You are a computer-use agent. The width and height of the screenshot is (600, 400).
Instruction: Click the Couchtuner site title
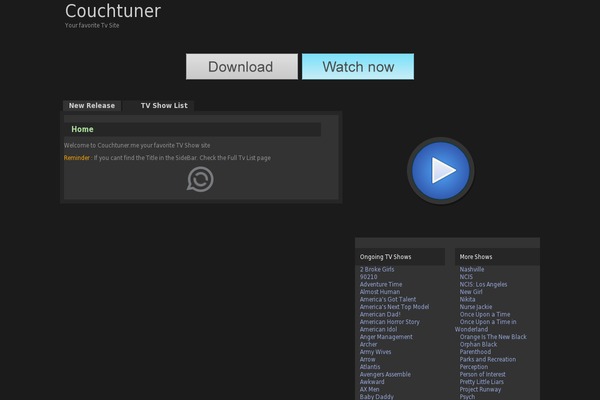113,11
